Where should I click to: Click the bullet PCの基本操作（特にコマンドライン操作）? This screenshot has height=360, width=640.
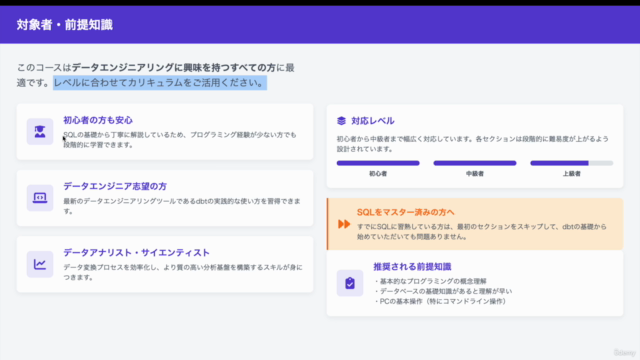[440, 302]
